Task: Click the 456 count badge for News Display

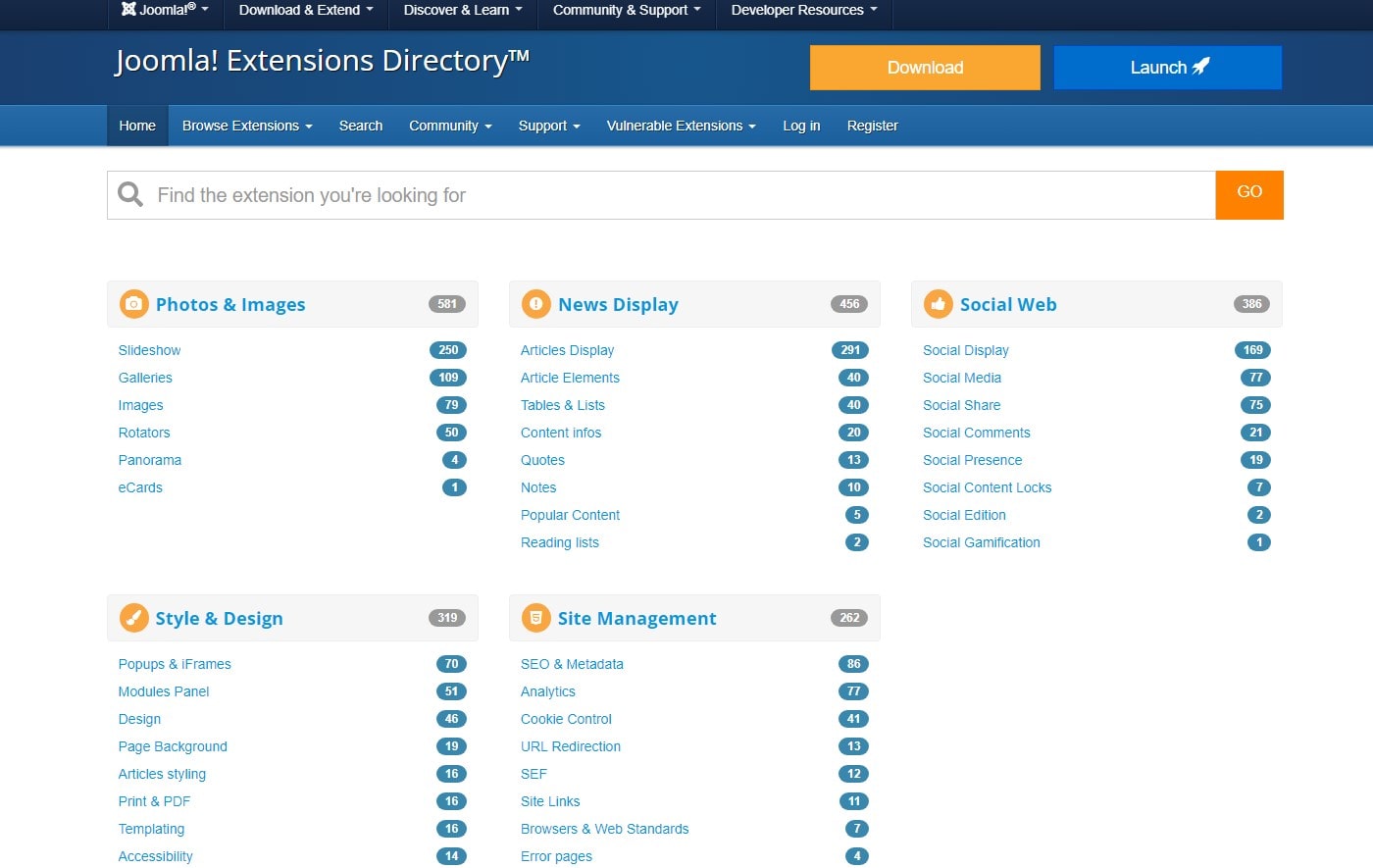Action: click(x=849, y=304)
